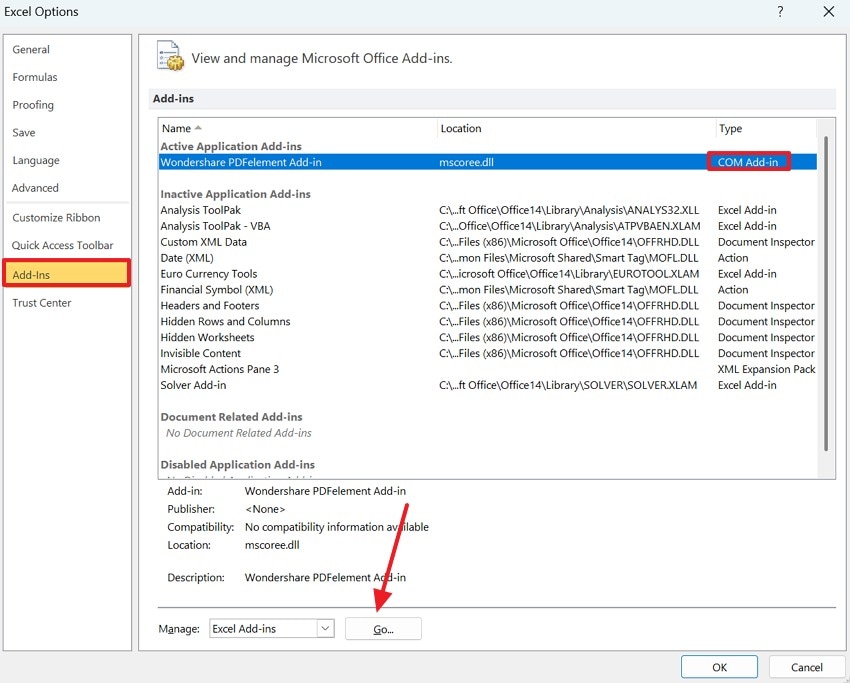Click the EUROTOOL.XLAM location path
Viewport: 850px width, 683px height.
pyautogui.click(x=569, y=274)
